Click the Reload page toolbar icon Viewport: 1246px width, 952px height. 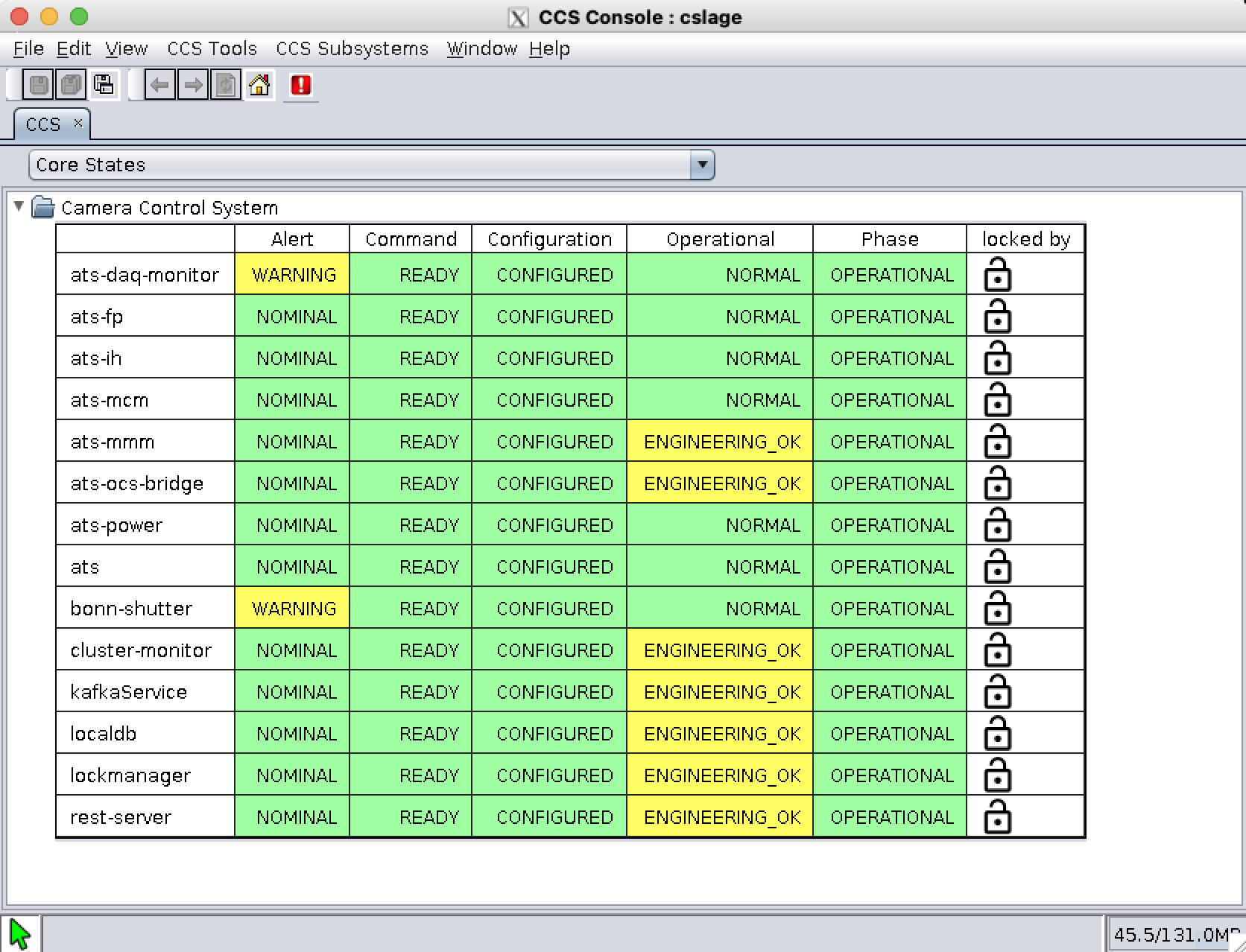point(226,85)
